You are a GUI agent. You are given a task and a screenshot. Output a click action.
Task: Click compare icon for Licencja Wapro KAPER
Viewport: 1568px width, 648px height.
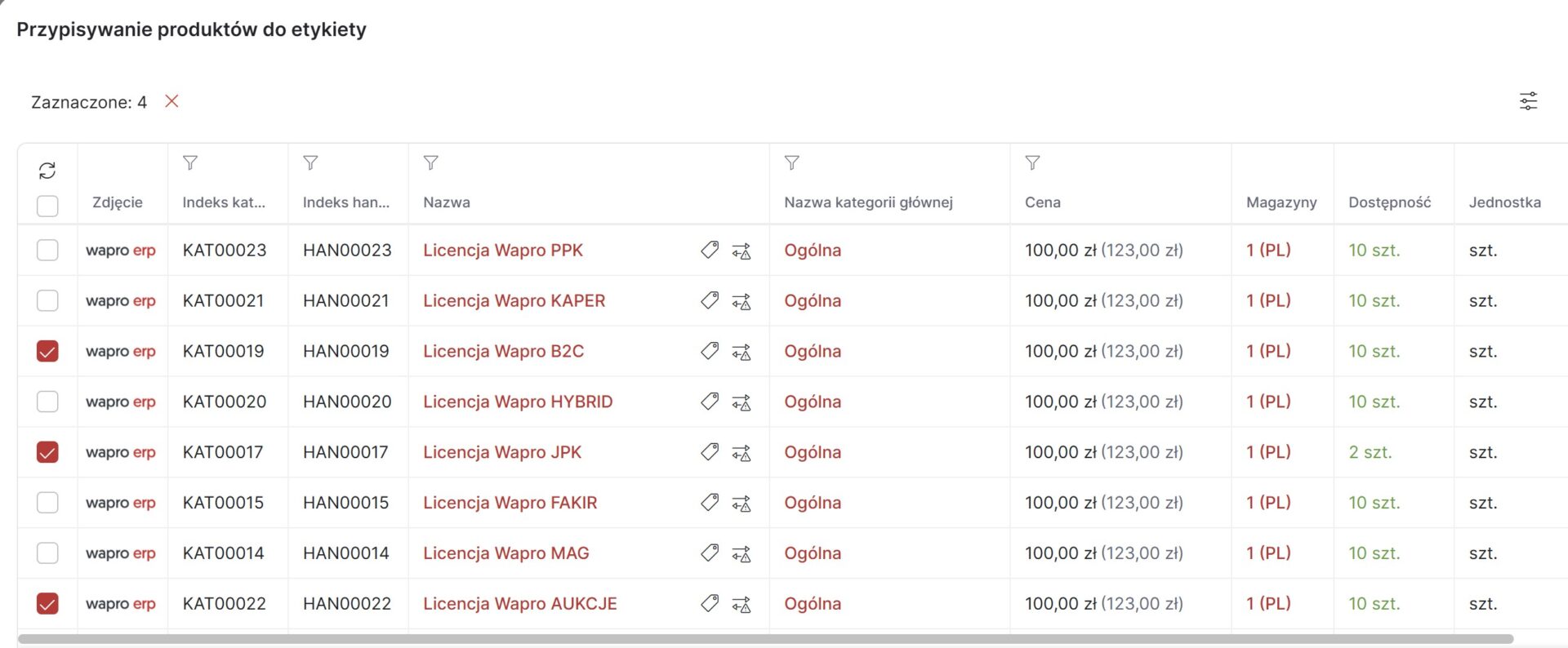742,302
